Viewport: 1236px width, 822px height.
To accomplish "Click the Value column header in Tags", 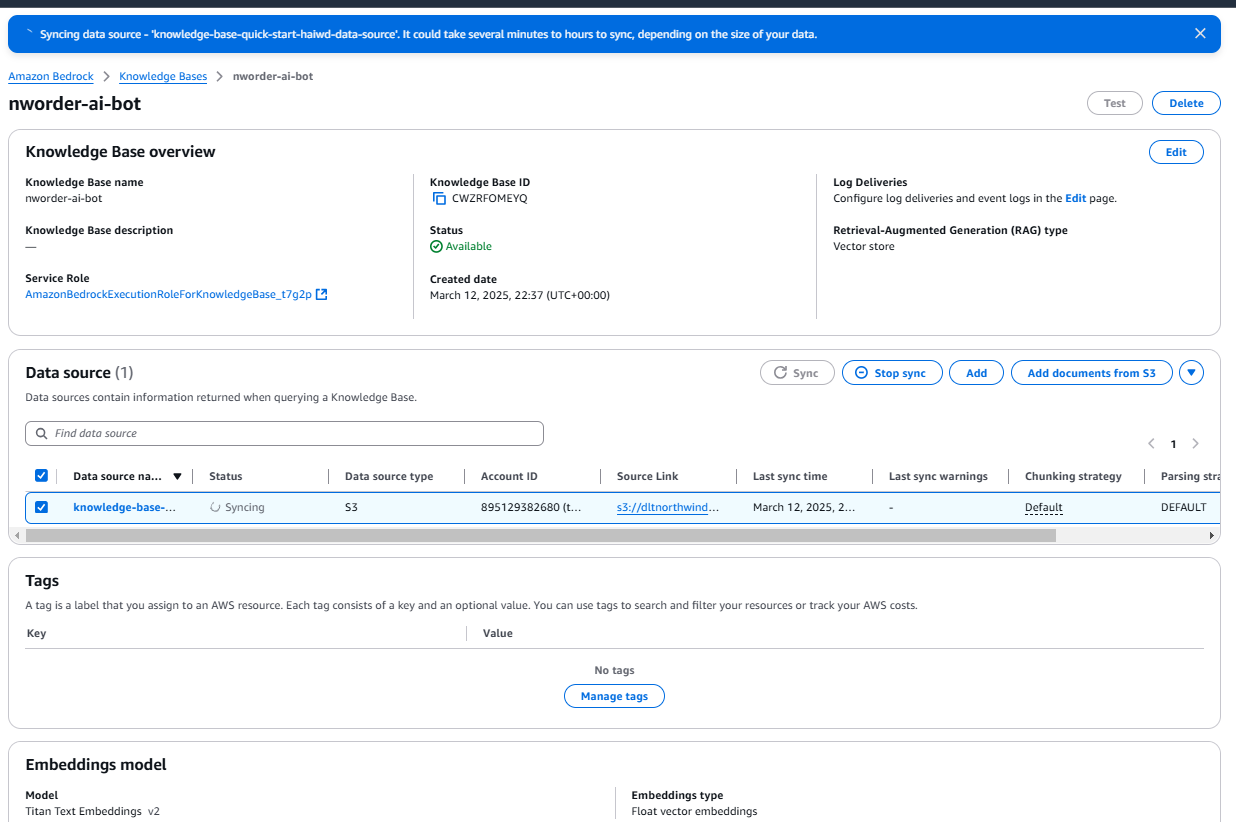I will [x=498, y=633].
